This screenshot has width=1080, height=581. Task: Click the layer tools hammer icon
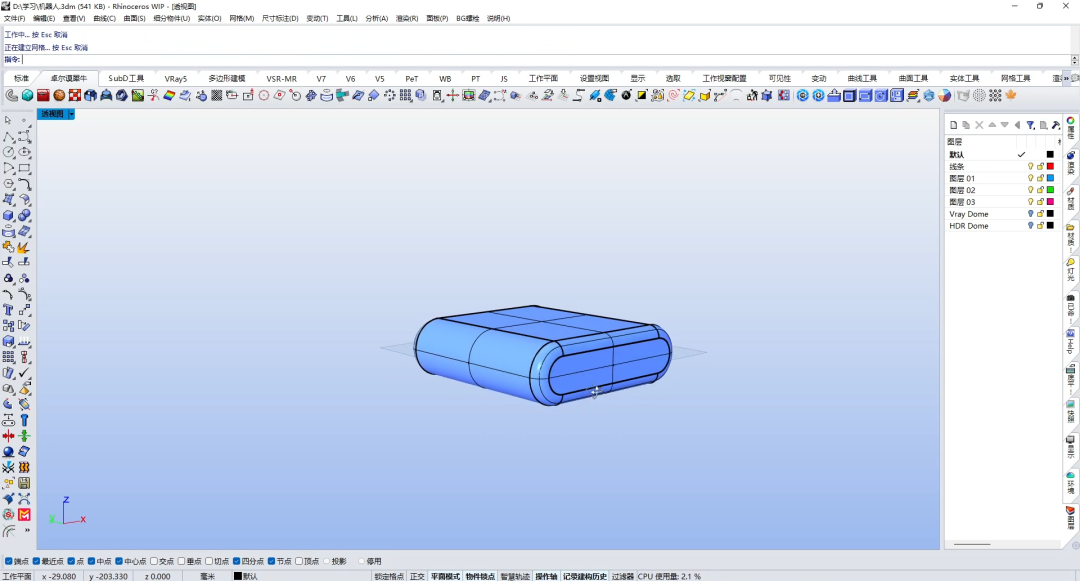coord(1055,125)
